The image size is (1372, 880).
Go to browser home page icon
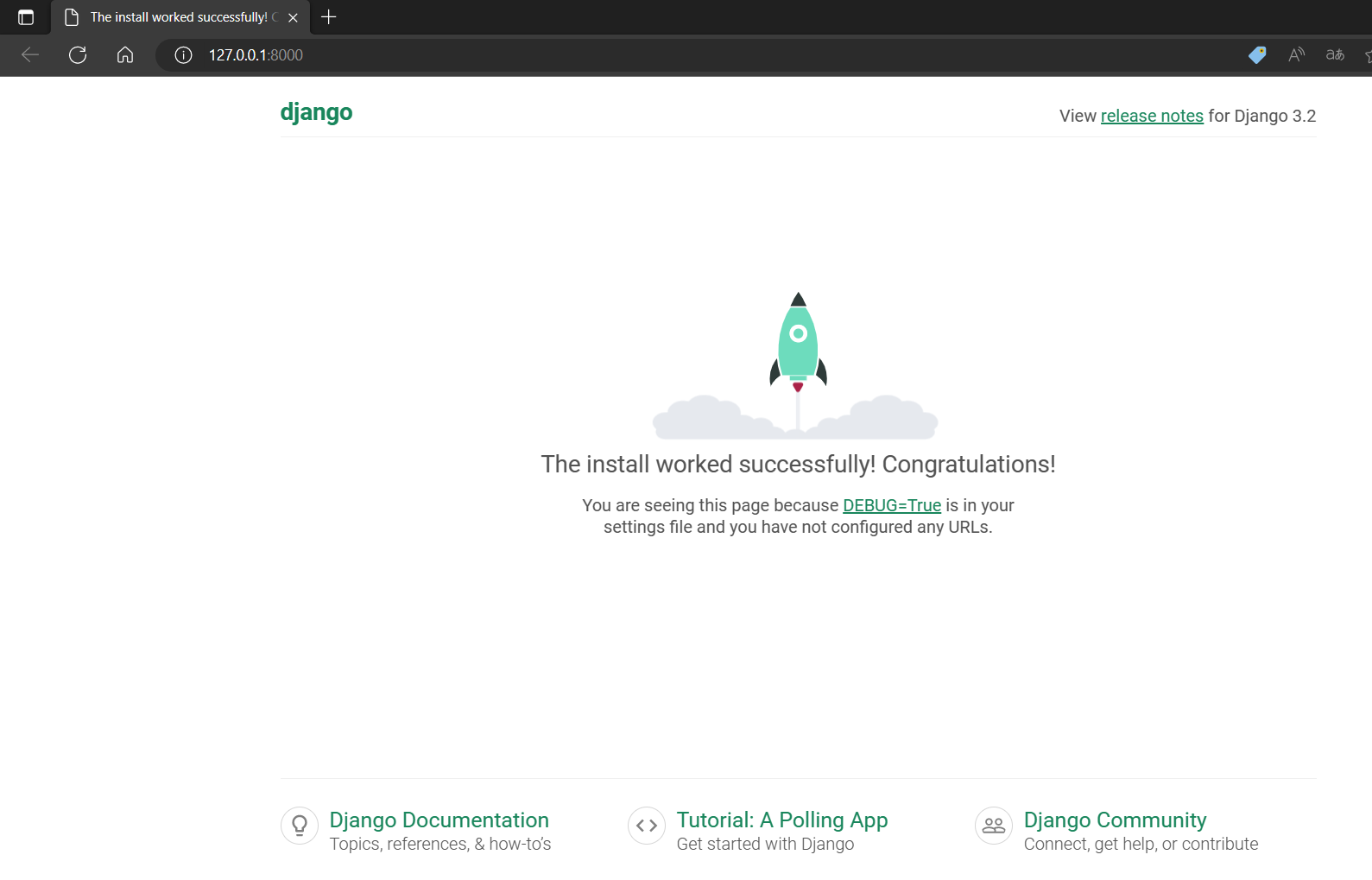coord(125,55)
